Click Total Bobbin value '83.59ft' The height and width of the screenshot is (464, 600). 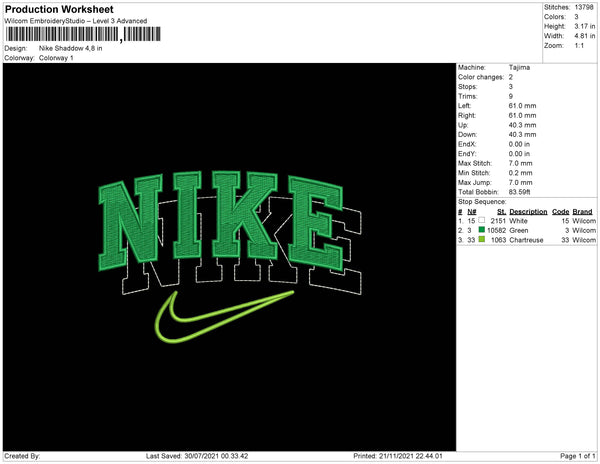[x=519, y=192]
